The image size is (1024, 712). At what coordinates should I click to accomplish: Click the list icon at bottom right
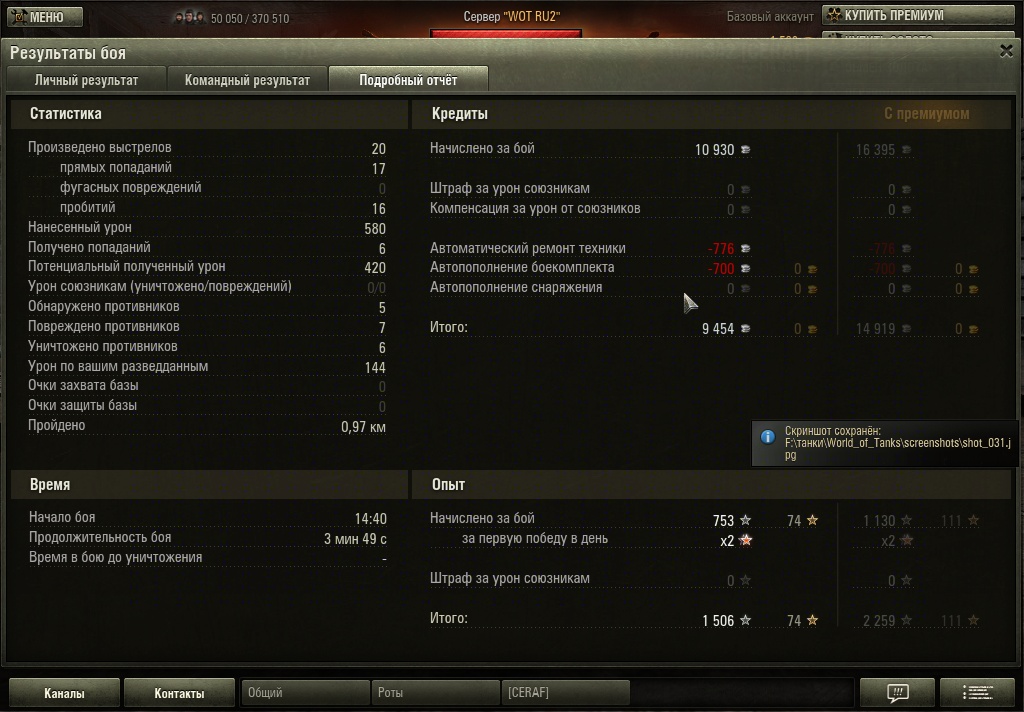pos(977,692)
